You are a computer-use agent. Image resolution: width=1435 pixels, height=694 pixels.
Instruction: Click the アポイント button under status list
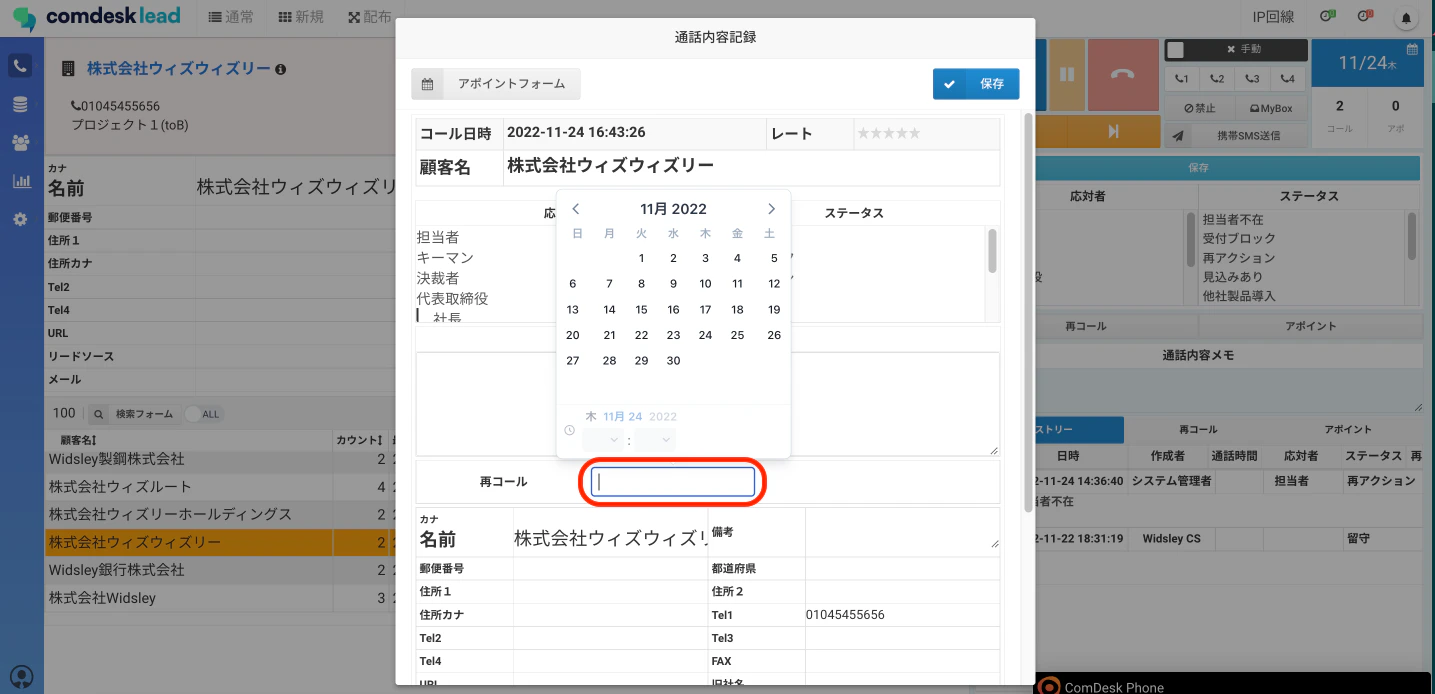(1310, 326)
